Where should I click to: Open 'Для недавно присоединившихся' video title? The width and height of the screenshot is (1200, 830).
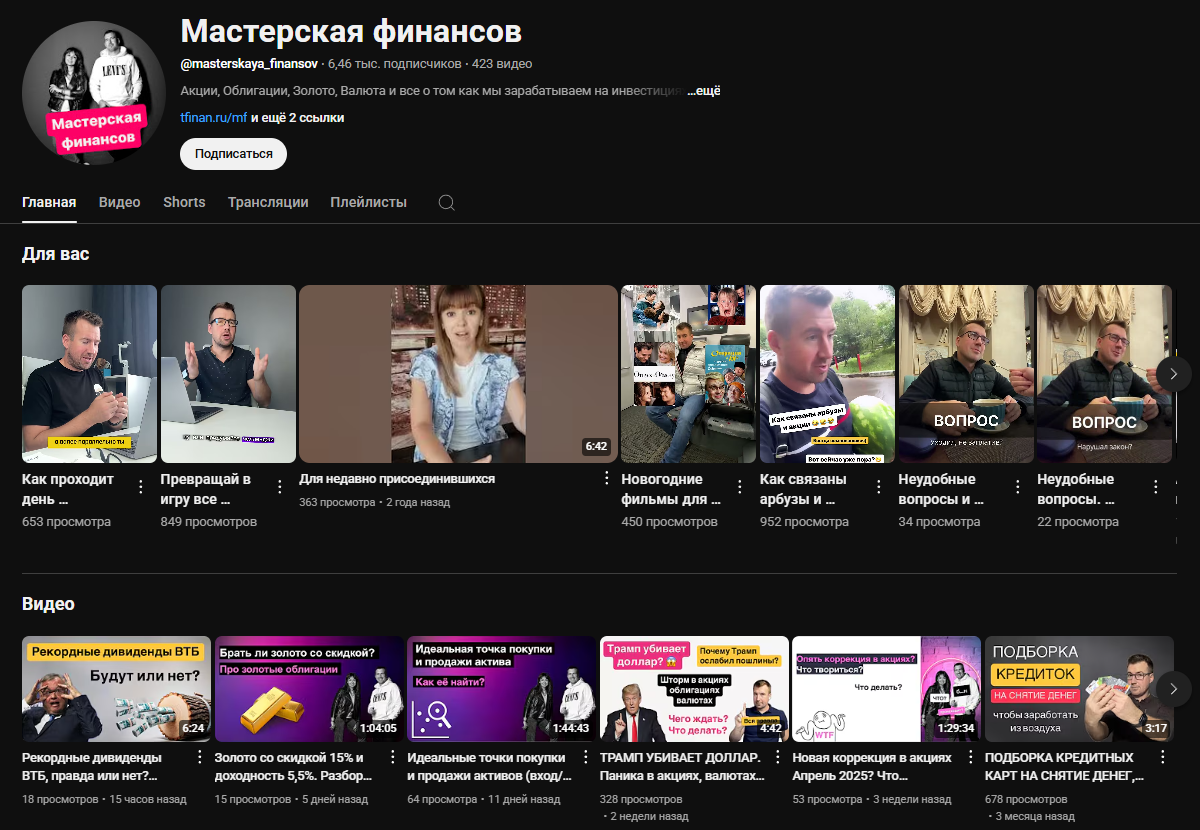(397, 479)
